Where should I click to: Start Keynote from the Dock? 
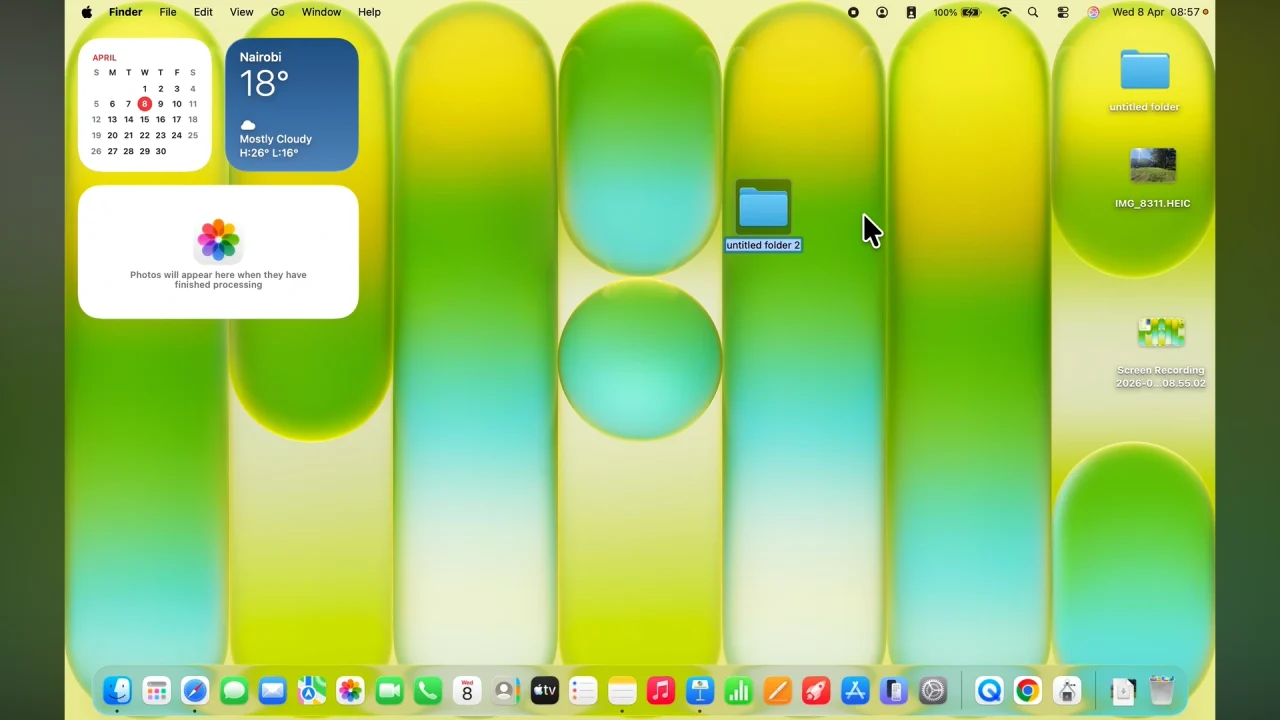coord(698,690)
